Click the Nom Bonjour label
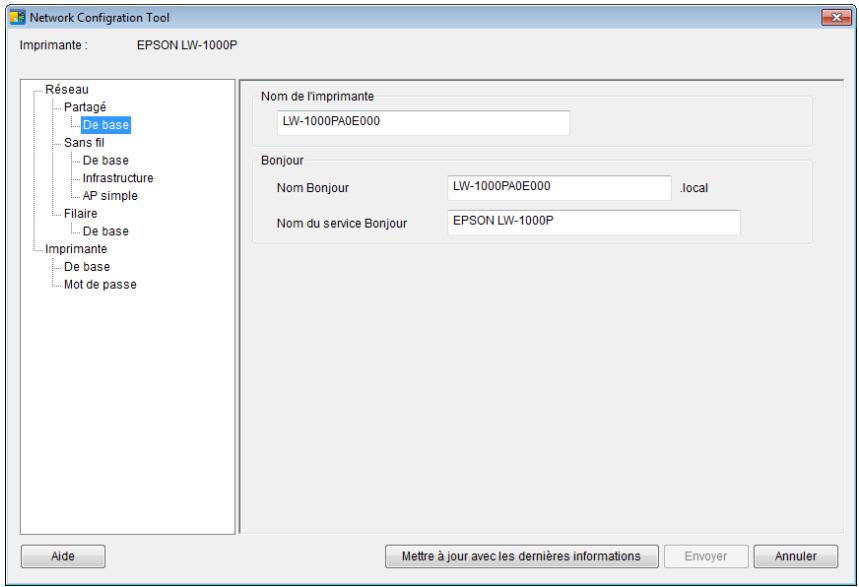The image size is (859, 587). pos(313,188)
